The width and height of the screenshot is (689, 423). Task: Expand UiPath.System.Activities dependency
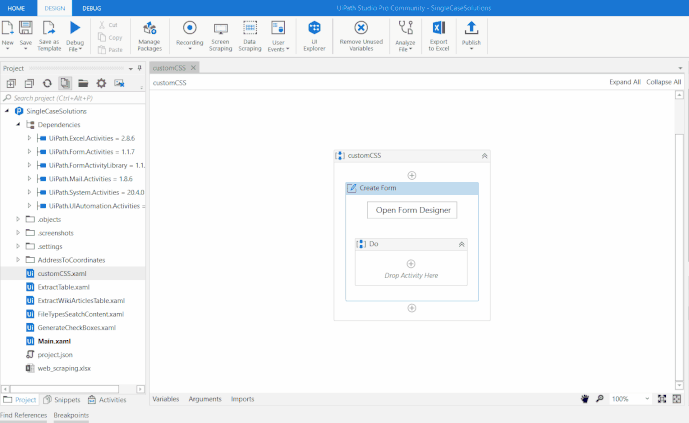point(29,192)
